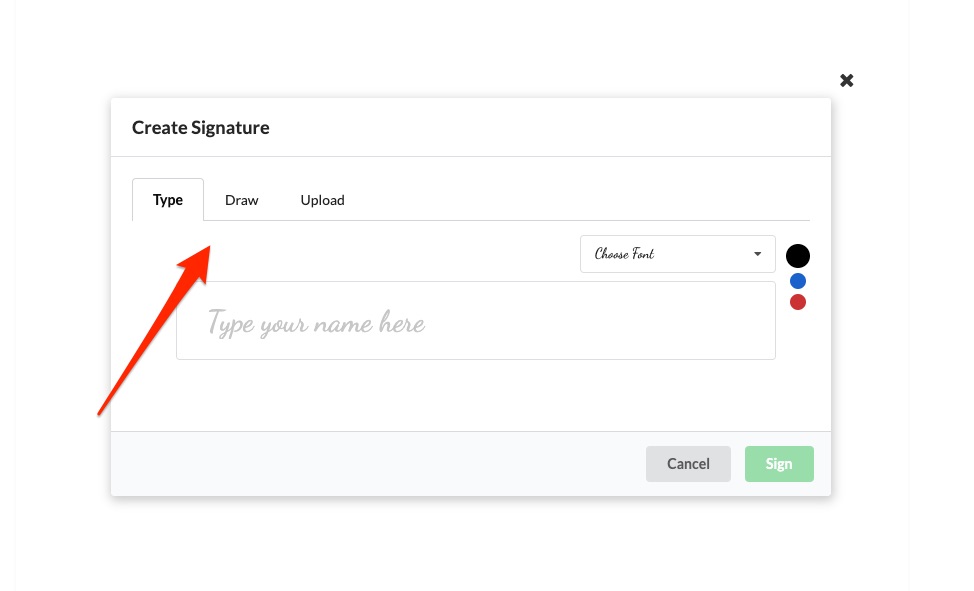Click the white header area beside the title
This screenshot has width=974, height=591.
coord(550,128)
